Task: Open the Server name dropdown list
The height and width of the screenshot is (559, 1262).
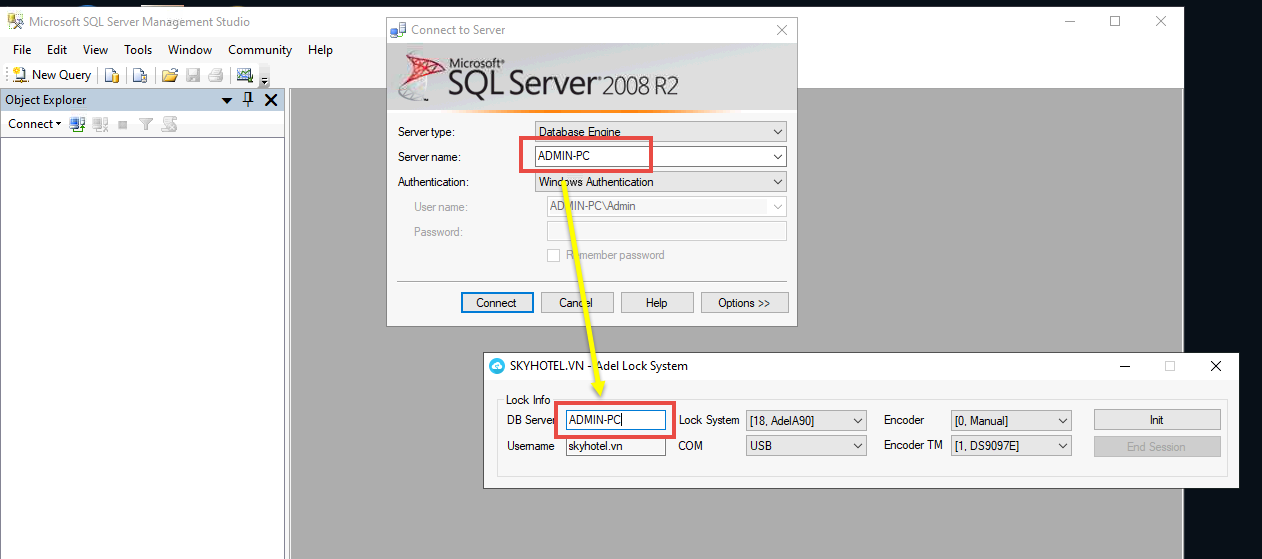Action: 777,157
